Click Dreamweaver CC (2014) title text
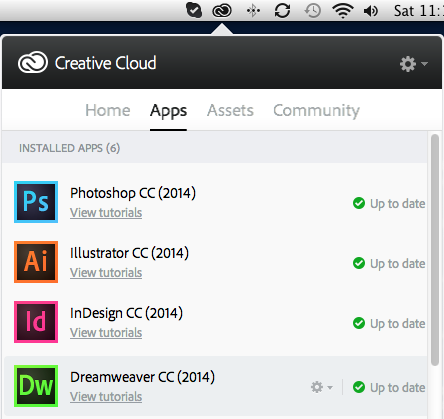The width and height of the screenshot is (444, 419). pyautogui.click(x=142, y=377)
